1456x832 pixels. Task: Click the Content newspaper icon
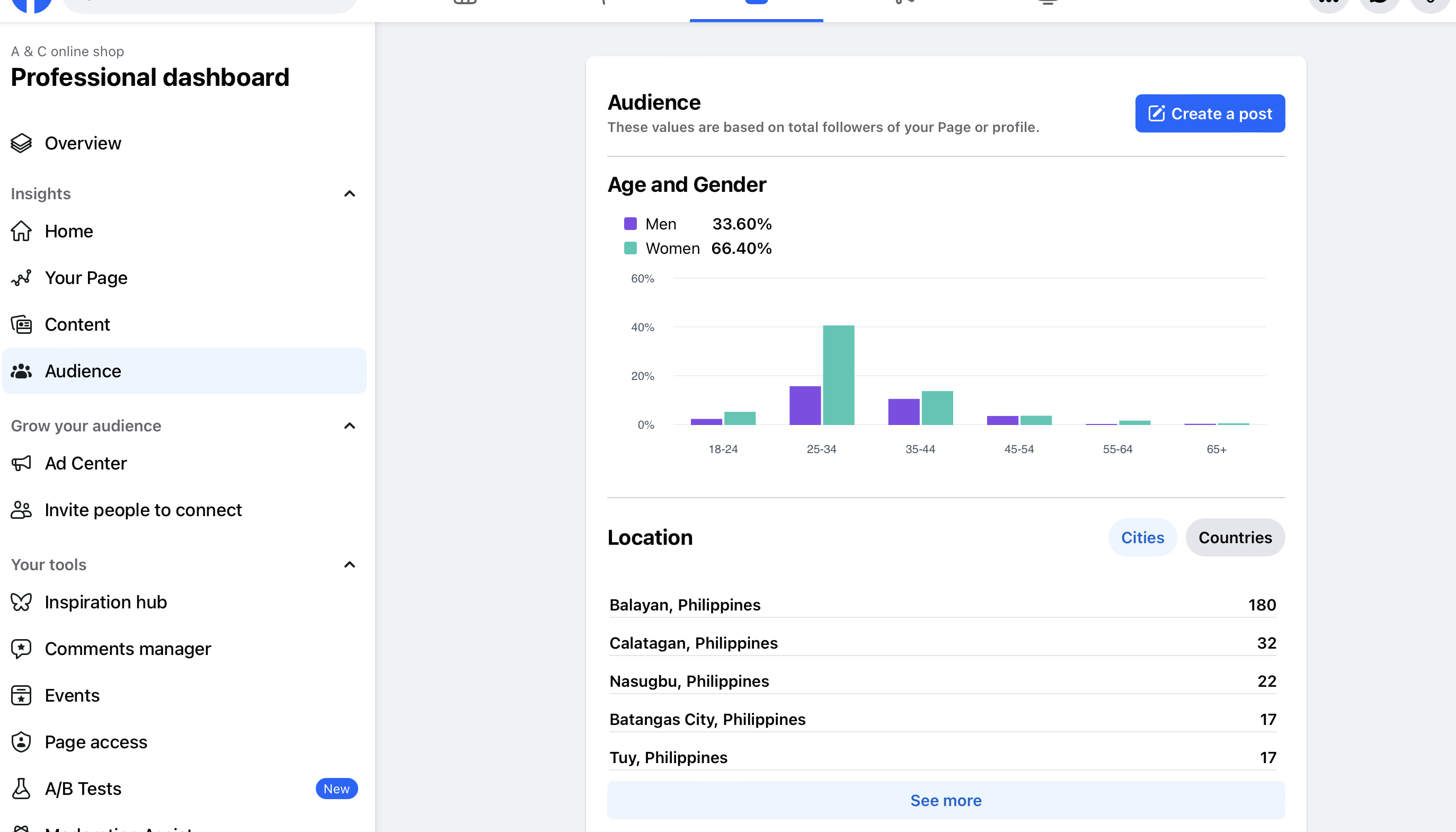(x=21, y=324)
